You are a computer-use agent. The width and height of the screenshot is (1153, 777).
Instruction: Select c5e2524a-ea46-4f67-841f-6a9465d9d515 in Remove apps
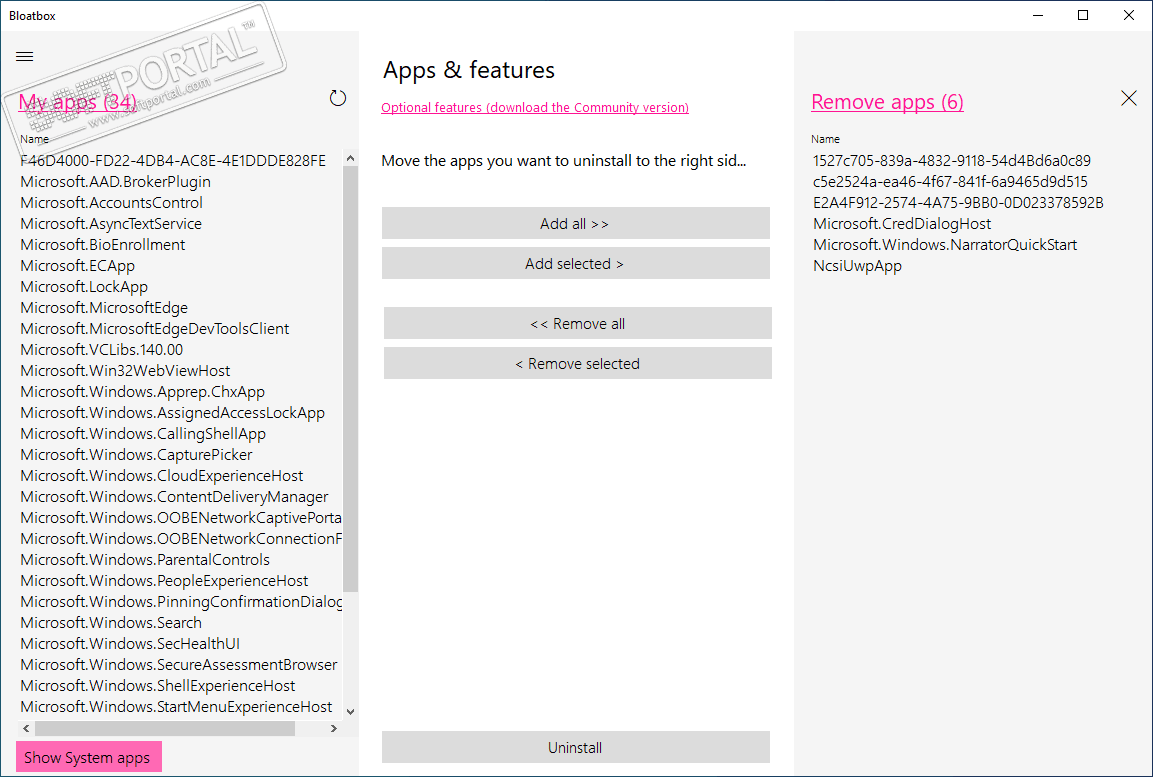[950, 182]
